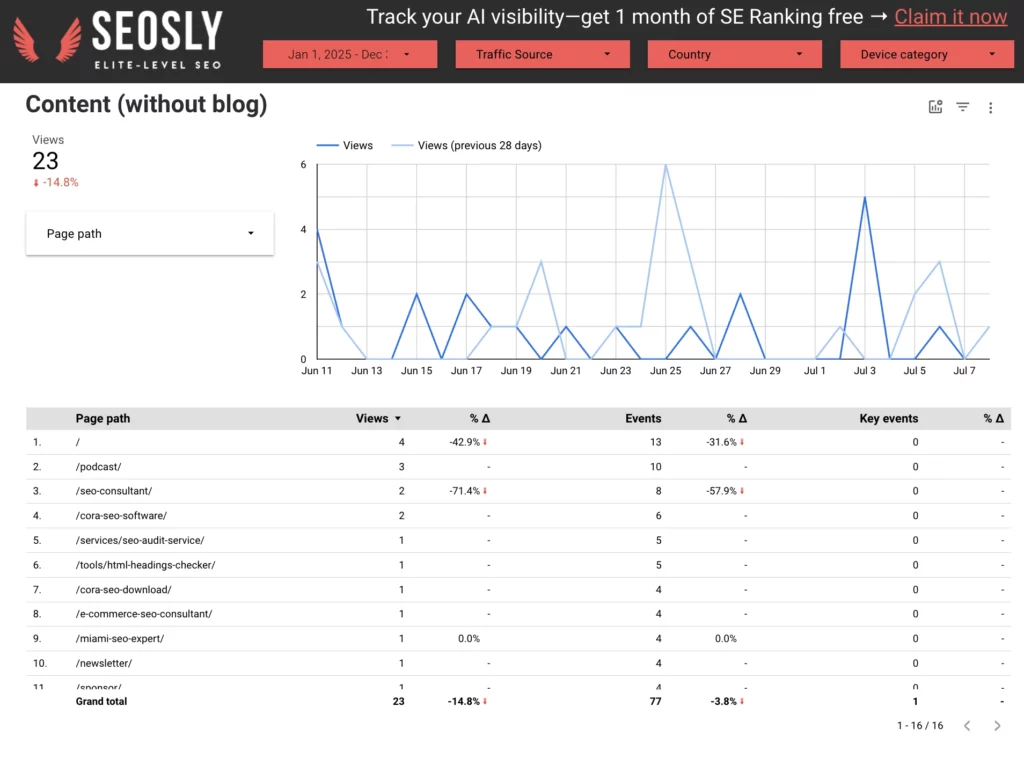Toggle Views (previous 28 days) legend

[x=466, y=145]
